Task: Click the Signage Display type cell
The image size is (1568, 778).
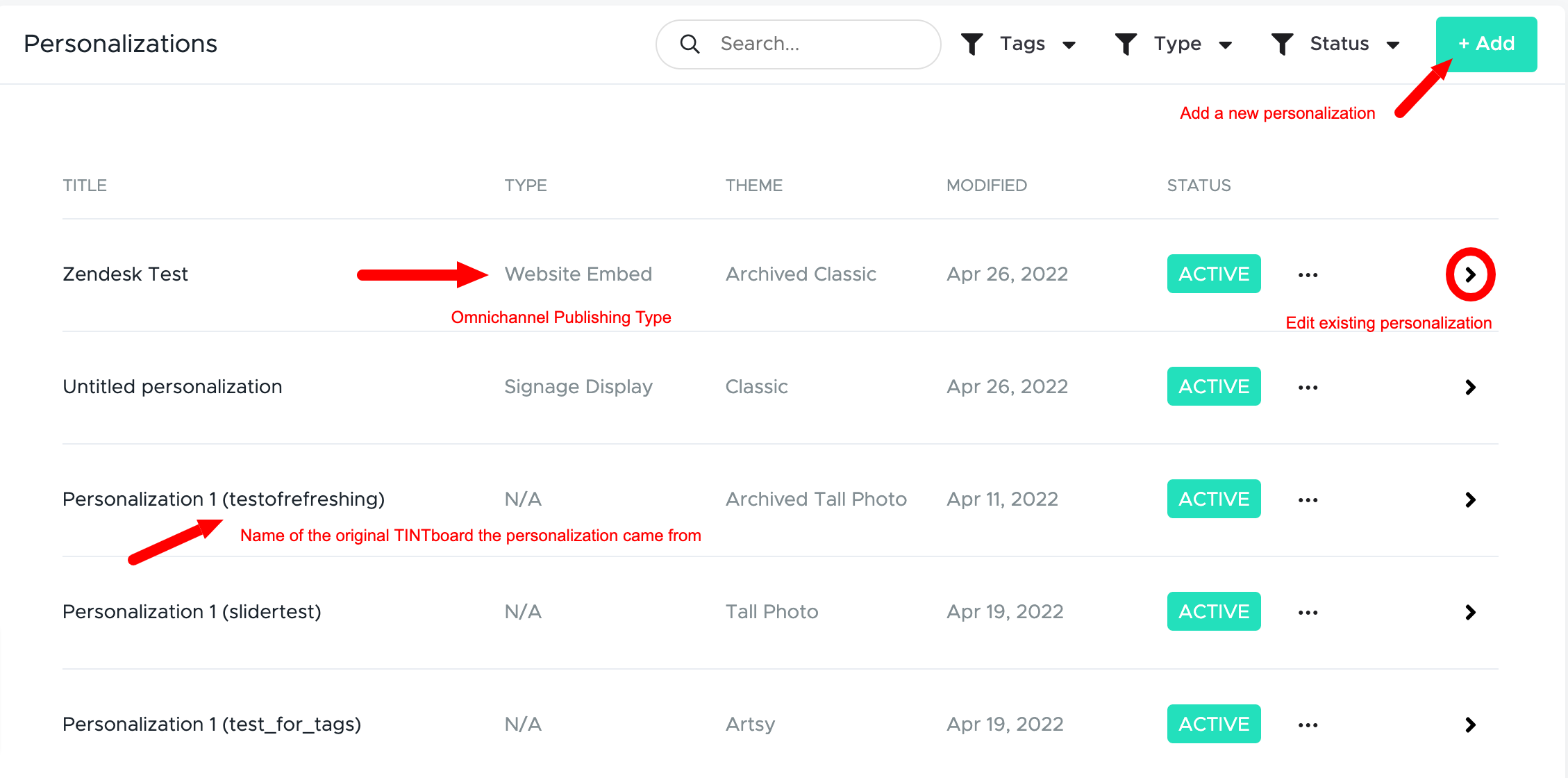Action: [x=578, y=386]
